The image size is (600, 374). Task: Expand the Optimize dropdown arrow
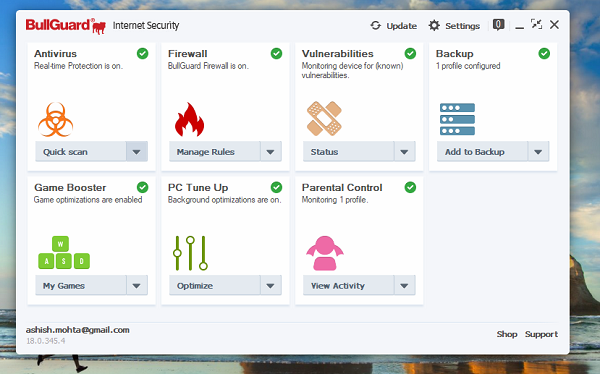point(271,286)
